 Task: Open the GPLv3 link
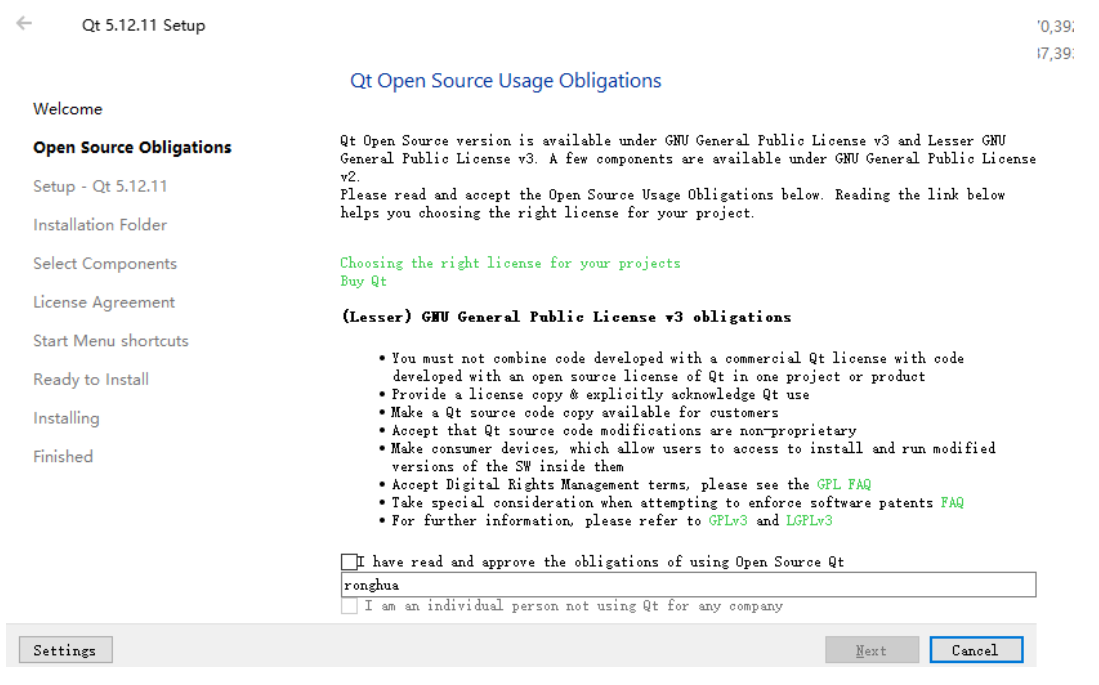tap(728, 521)
